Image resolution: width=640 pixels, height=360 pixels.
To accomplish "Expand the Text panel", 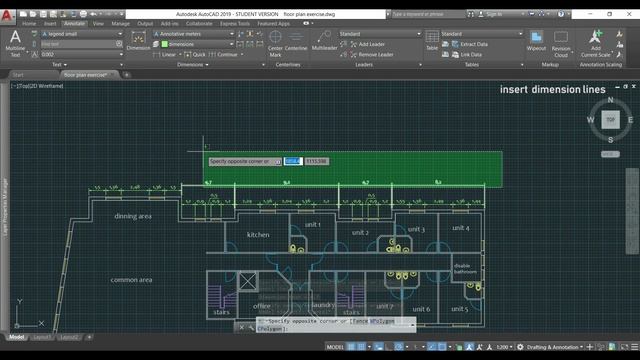I will click(x=60, y=64).
